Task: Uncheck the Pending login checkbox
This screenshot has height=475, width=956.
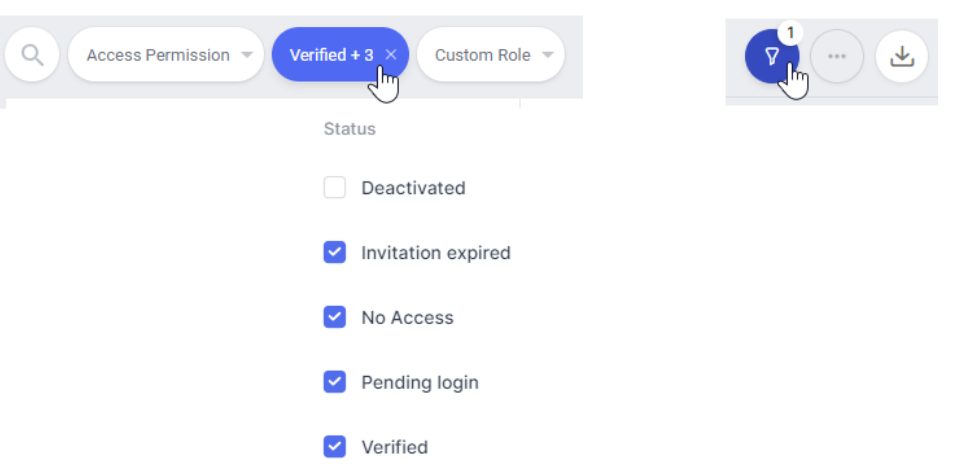Action: point(335,382)
